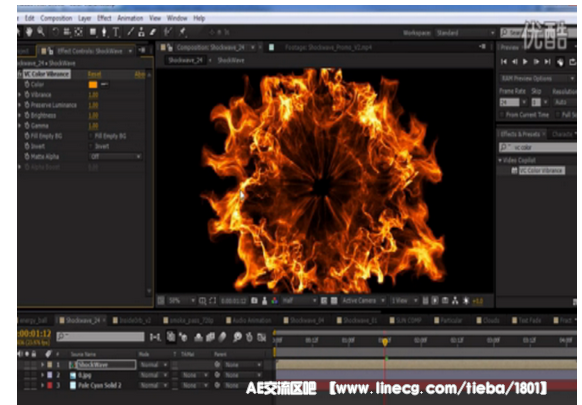Go to first frame in Preview panel

pyautogui.click(x=504, y=62)
